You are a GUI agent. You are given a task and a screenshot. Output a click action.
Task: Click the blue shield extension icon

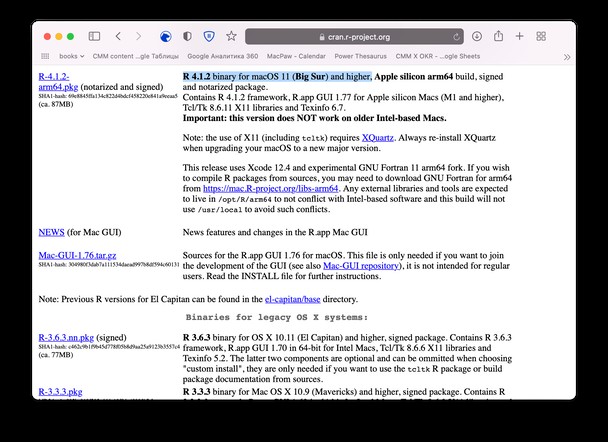(209, 36)
